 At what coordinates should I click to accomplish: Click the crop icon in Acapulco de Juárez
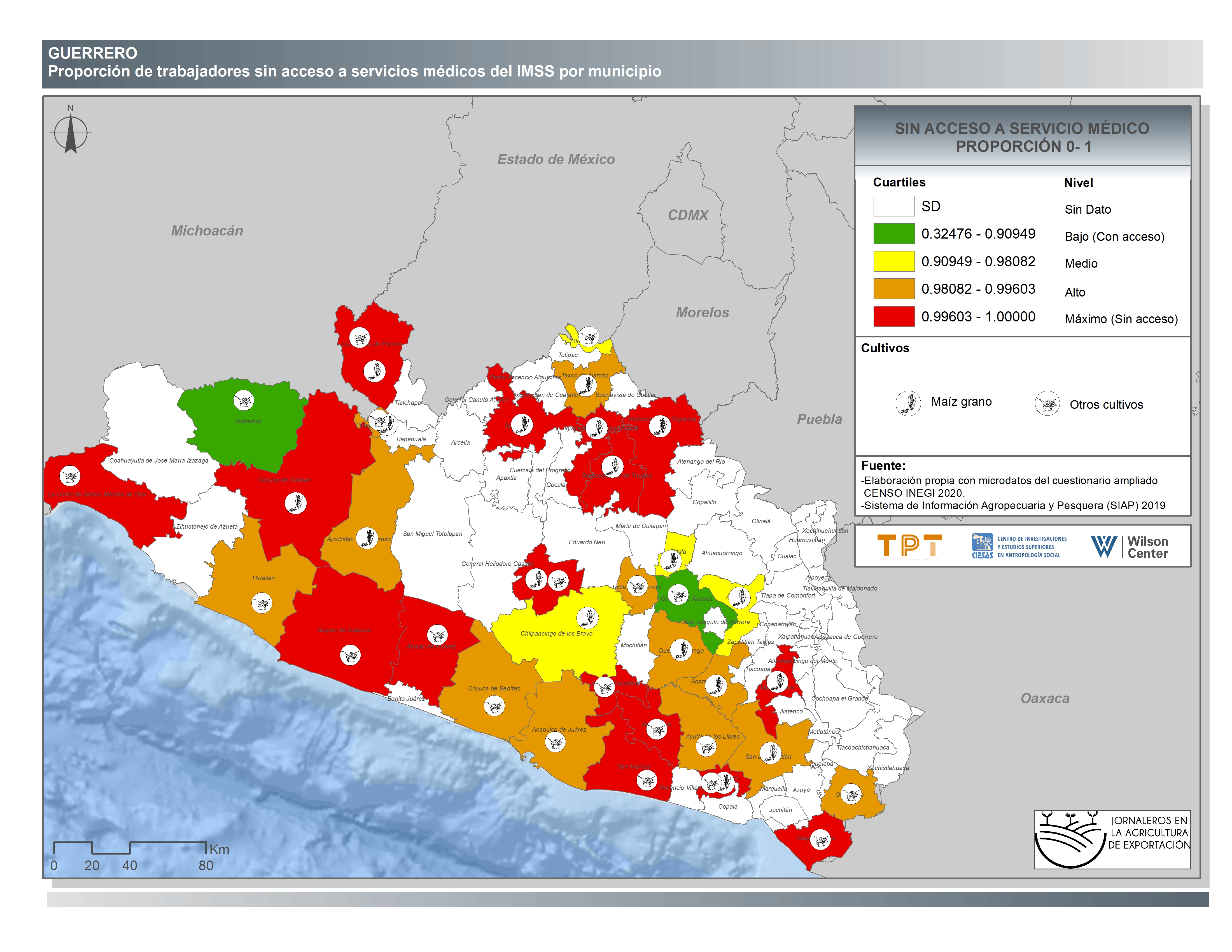click(x=556, y=742)
